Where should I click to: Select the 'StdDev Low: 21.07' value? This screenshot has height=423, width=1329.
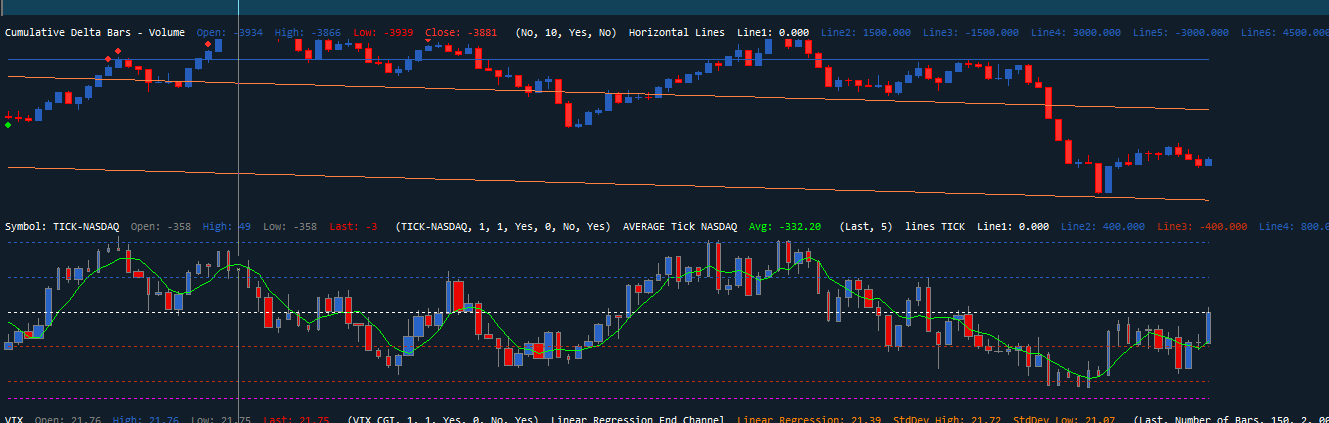[1064, 418]
